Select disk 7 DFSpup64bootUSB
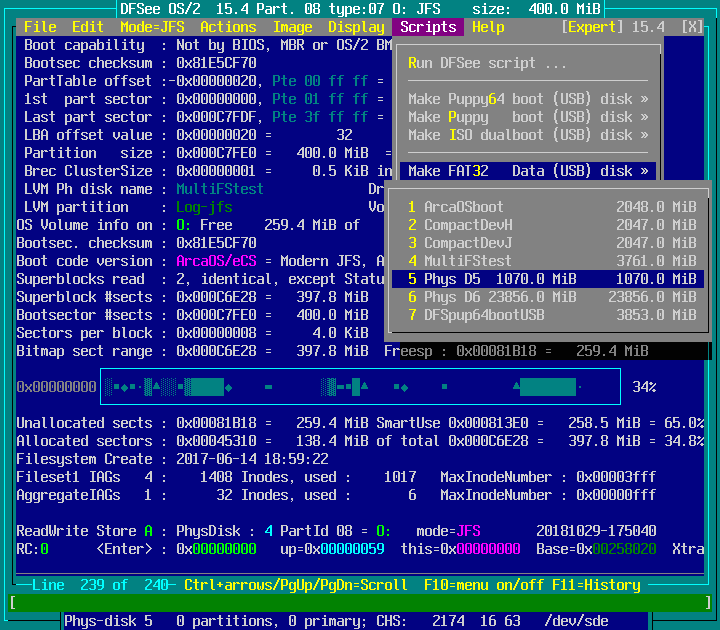 coord(551,315)
